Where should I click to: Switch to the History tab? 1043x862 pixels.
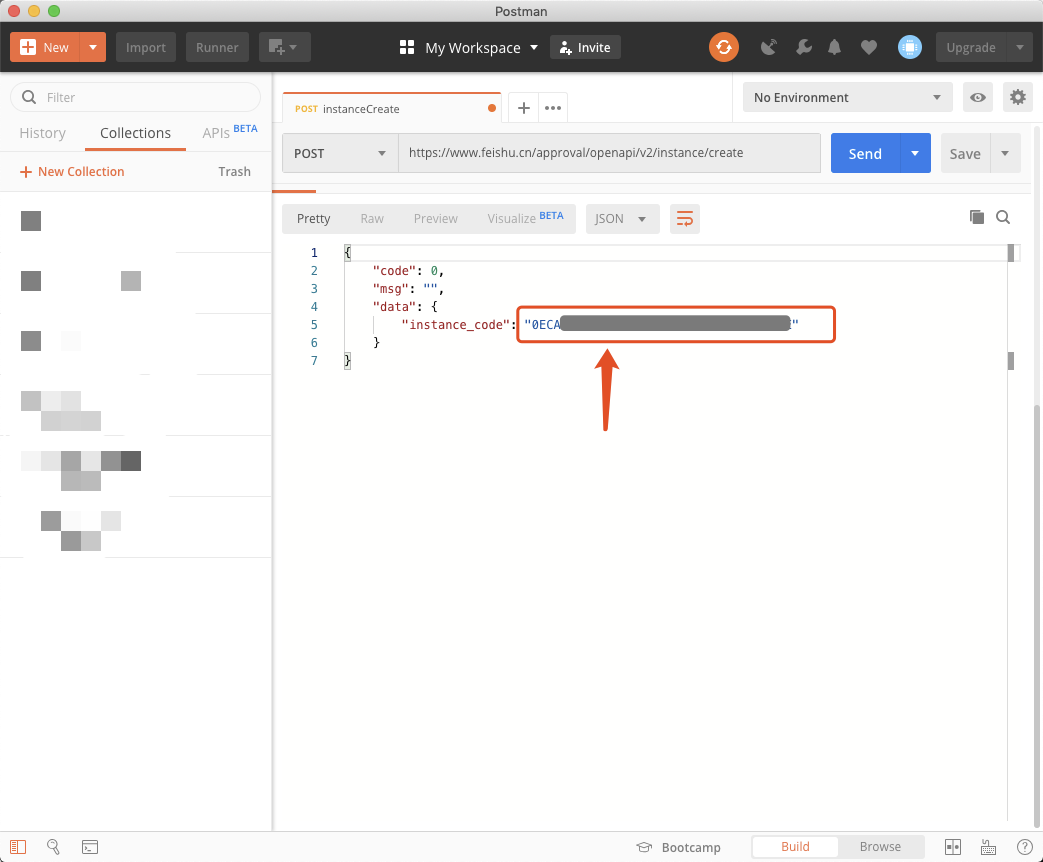point(43,133)
